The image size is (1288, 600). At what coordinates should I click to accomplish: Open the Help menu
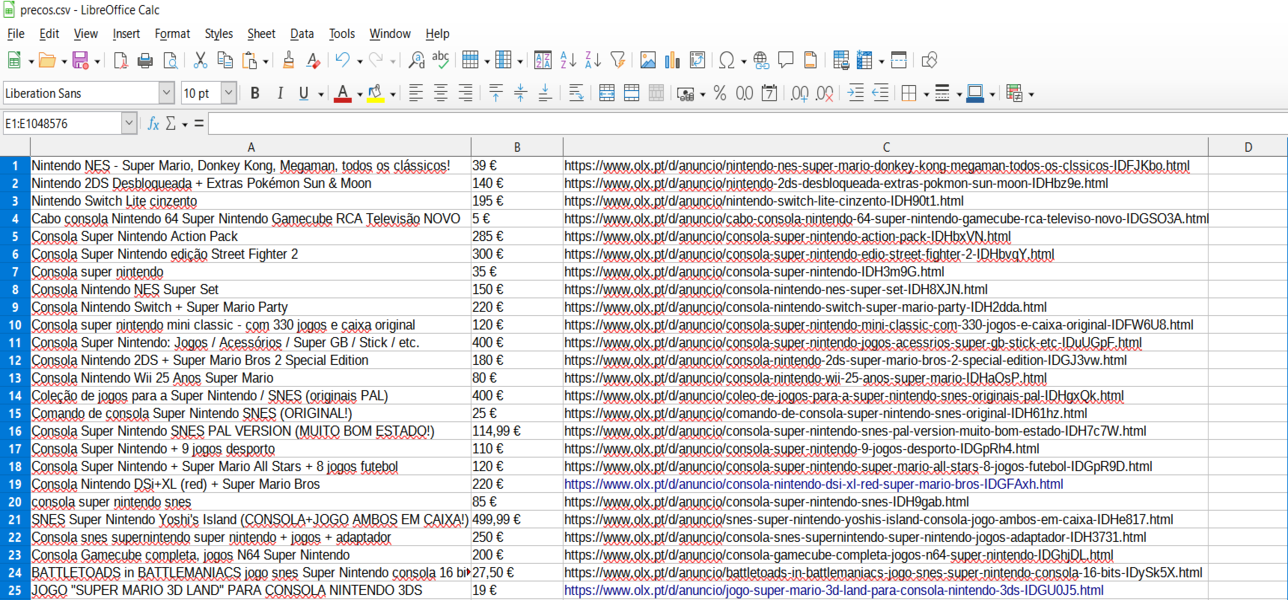(437, 34)
